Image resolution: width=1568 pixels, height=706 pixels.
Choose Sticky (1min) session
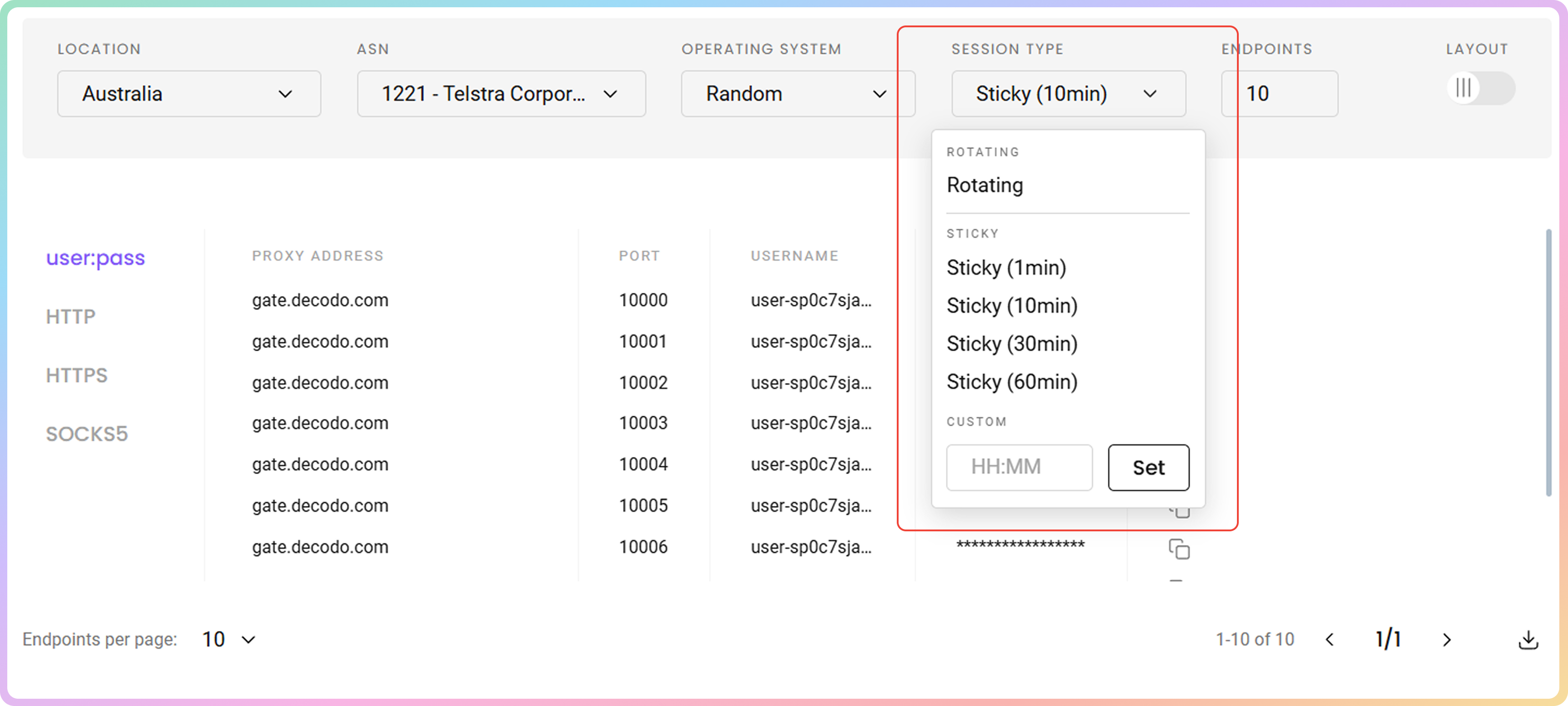[x=1005, y=268]
